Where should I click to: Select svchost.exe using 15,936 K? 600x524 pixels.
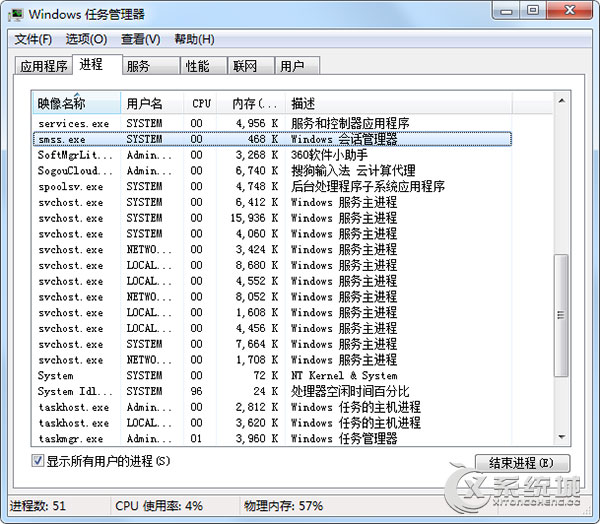pyautogui.click(x=272, y=218)
